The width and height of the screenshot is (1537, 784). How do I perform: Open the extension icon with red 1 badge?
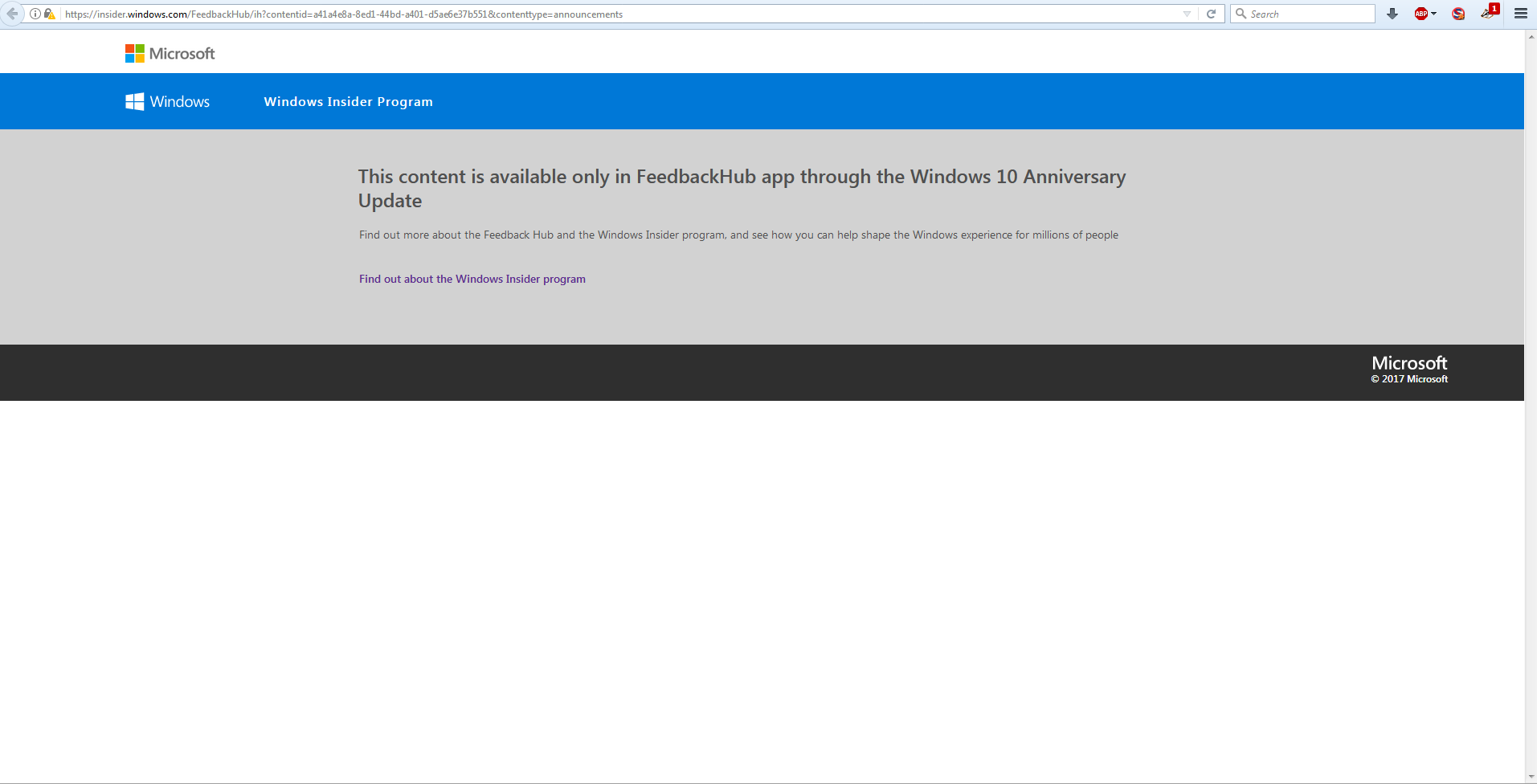(1490, 11)
